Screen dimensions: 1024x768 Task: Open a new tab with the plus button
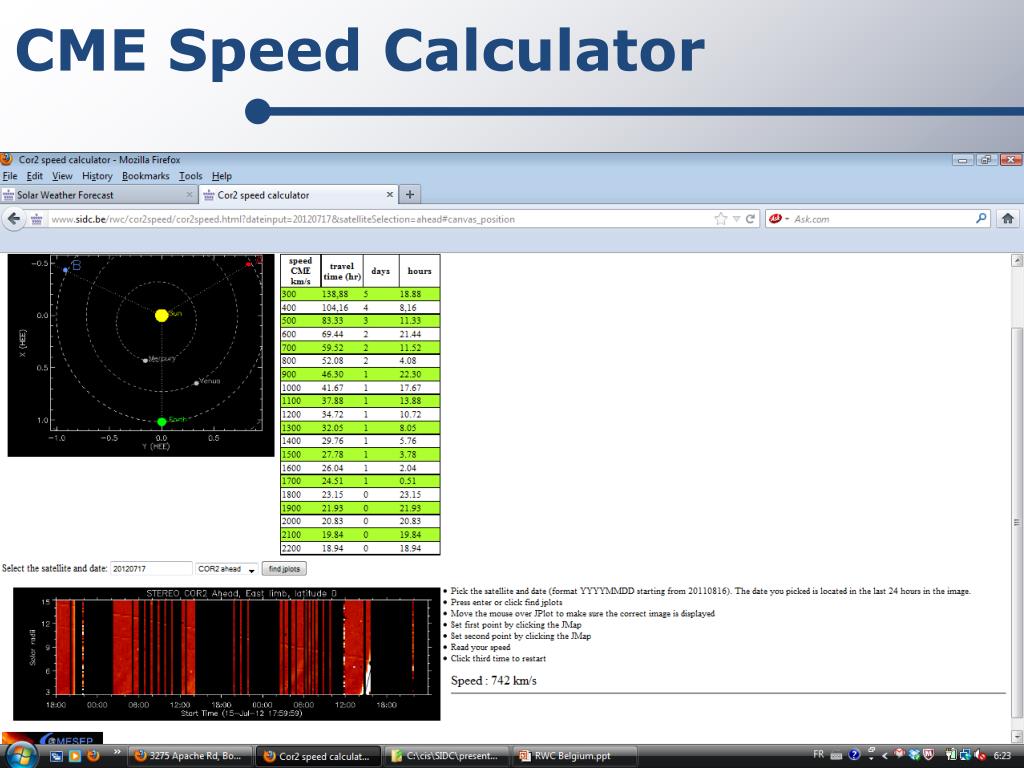tap(409, 194)
